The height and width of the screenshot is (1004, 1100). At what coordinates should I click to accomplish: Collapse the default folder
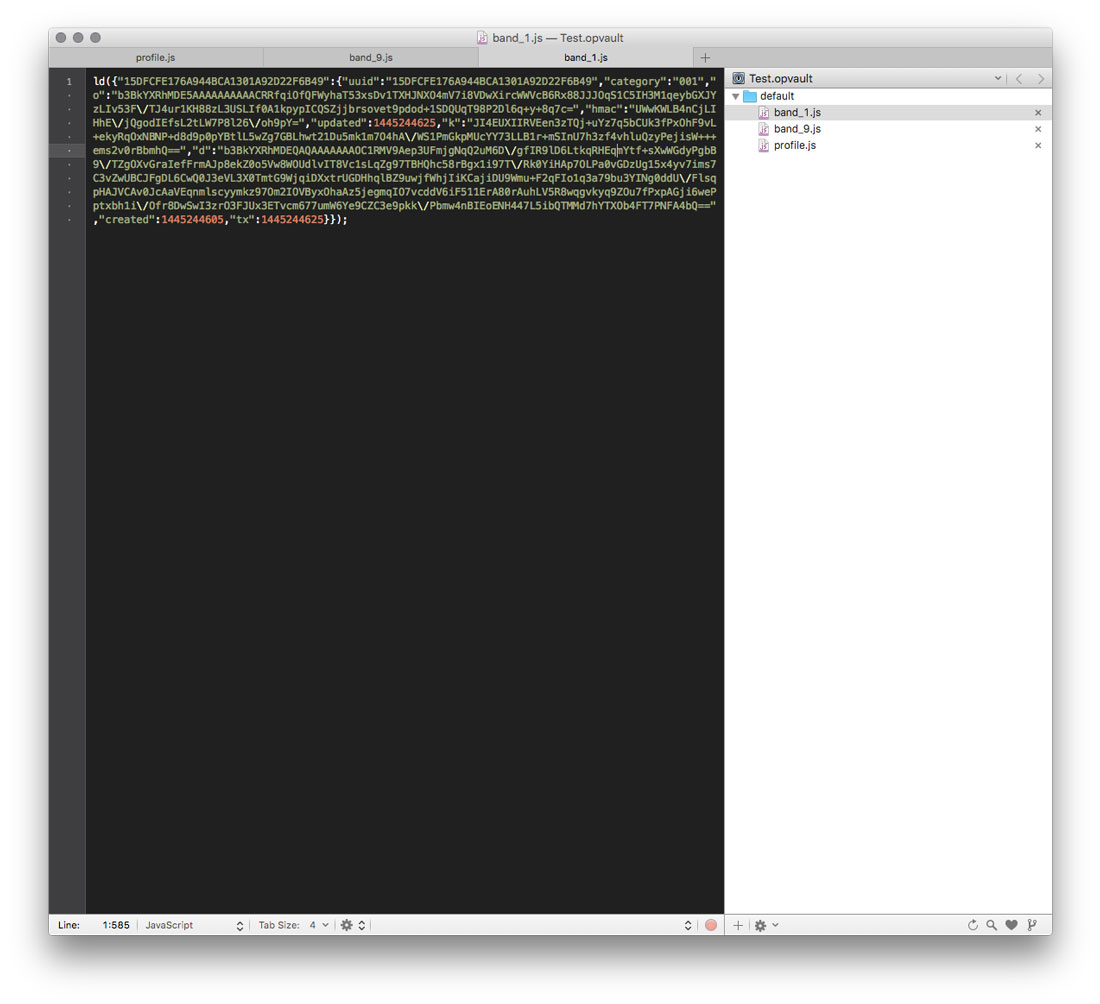coord(735,96)
